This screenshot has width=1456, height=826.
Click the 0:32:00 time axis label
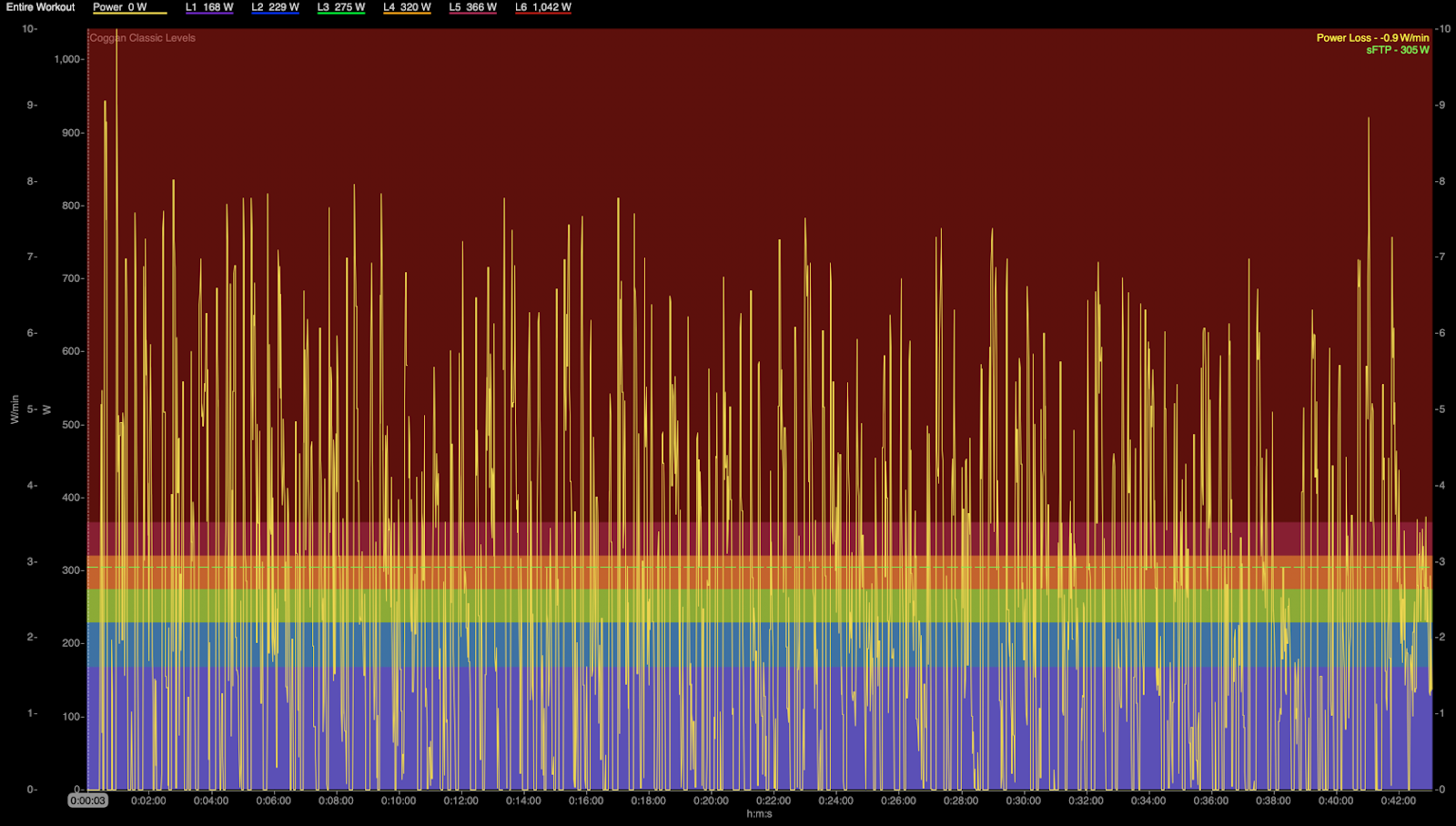point(1086,801)
